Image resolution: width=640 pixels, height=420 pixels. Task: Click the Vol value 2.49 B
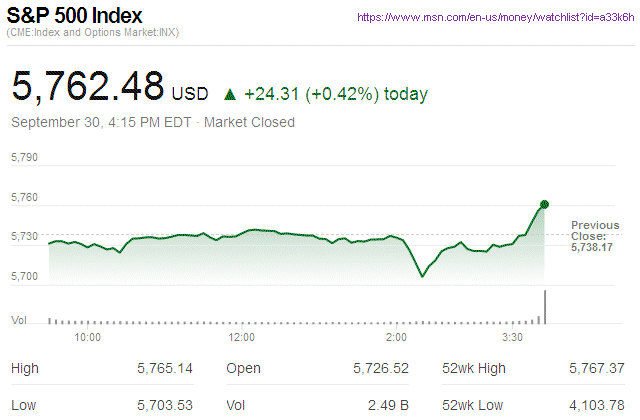(389, 406)
